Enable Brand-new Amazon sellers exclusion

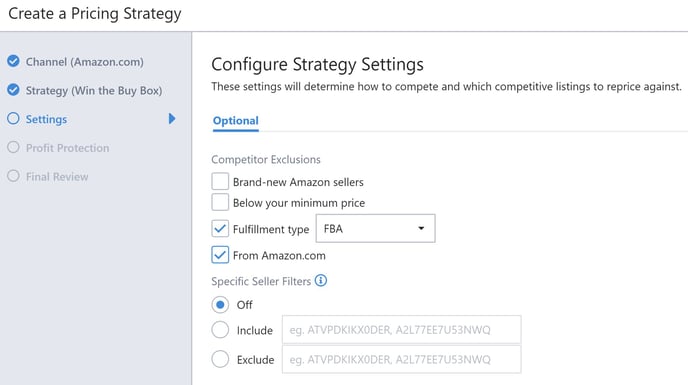(220, 181)
